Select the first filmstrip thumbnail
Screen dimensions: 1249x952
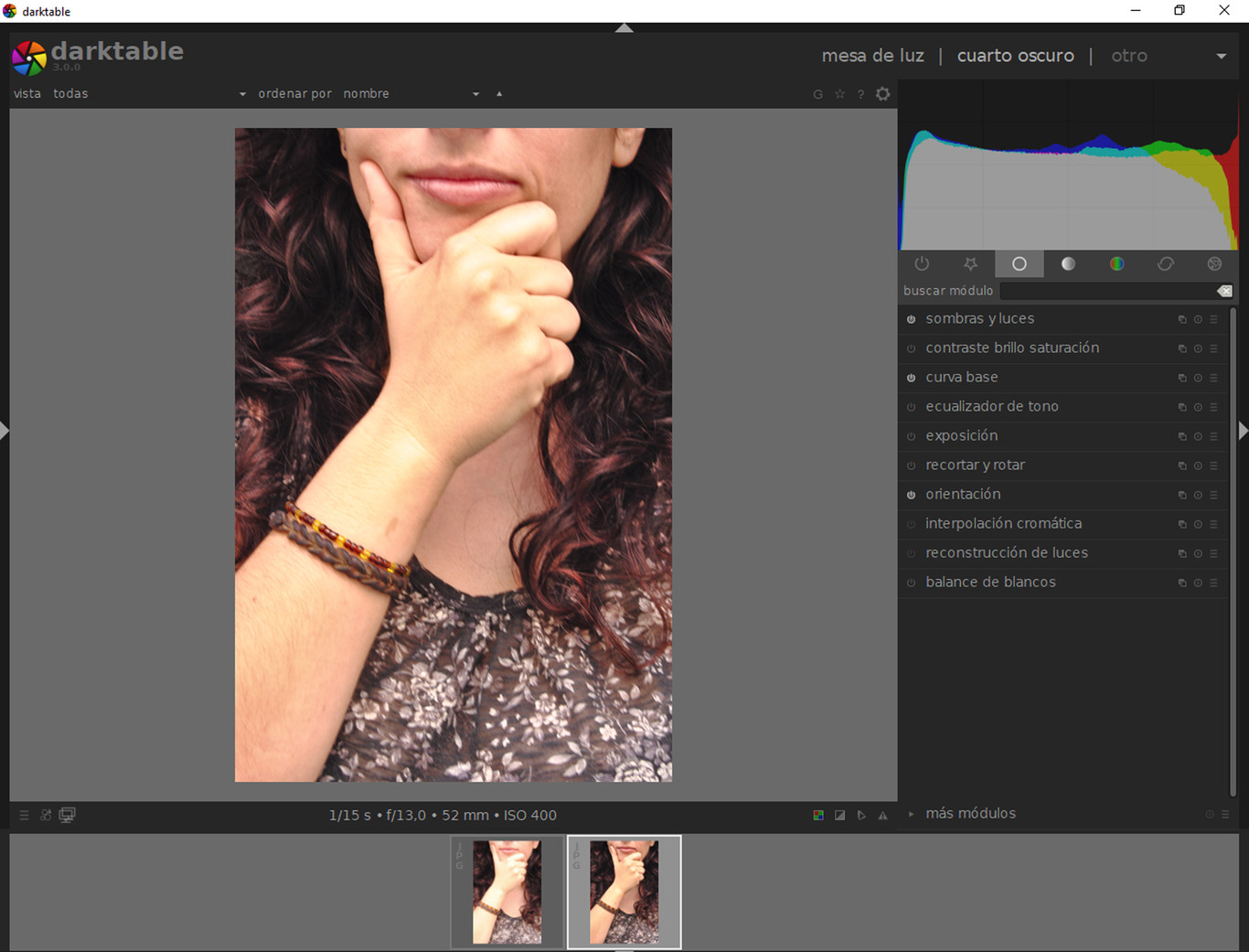click(507, 892)
